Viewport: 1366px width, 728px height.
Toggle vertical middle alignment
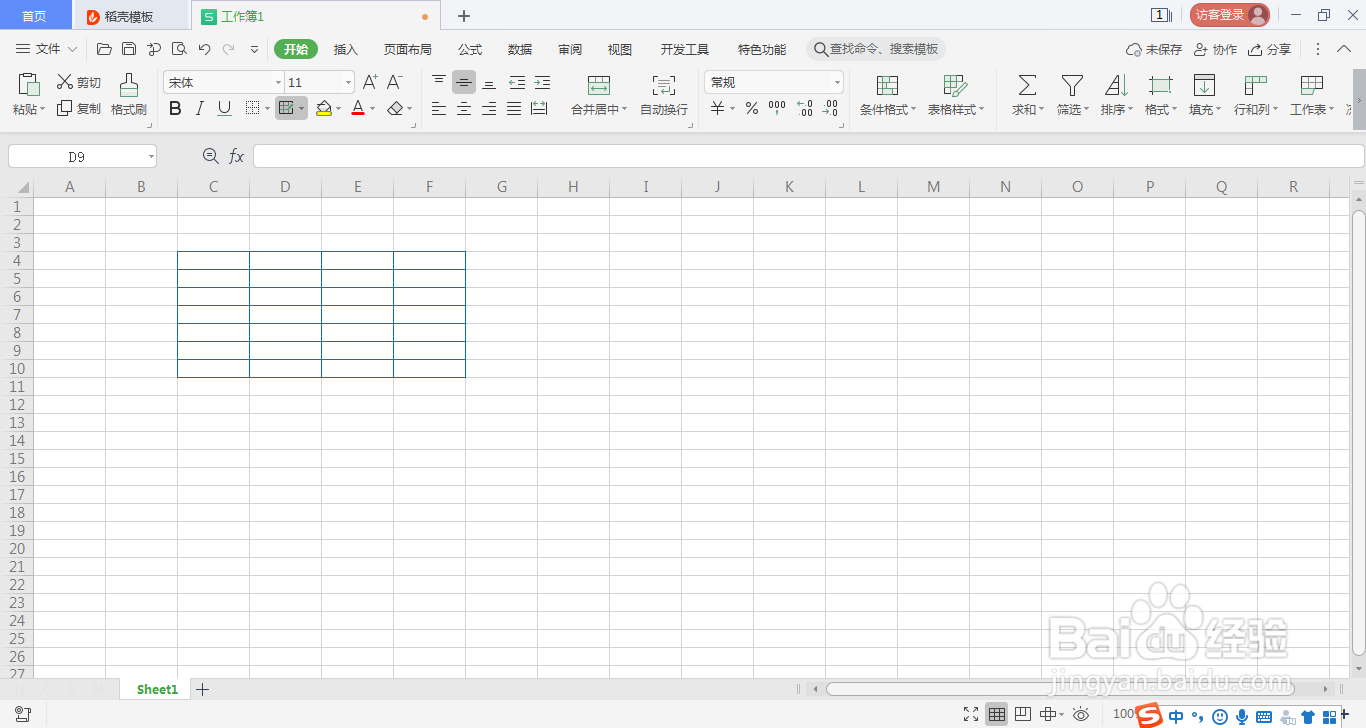point(464,82)
